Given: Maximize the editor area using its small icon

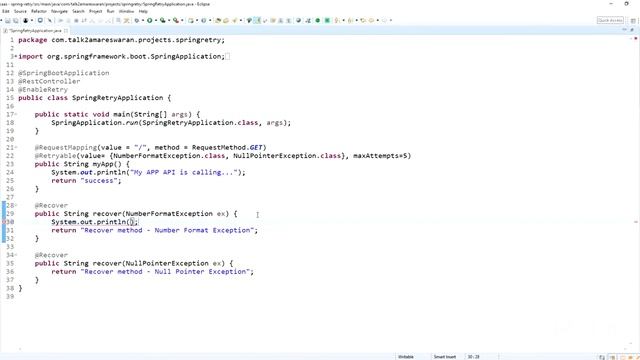Looking at the screenshot, I should pos(632,30).
